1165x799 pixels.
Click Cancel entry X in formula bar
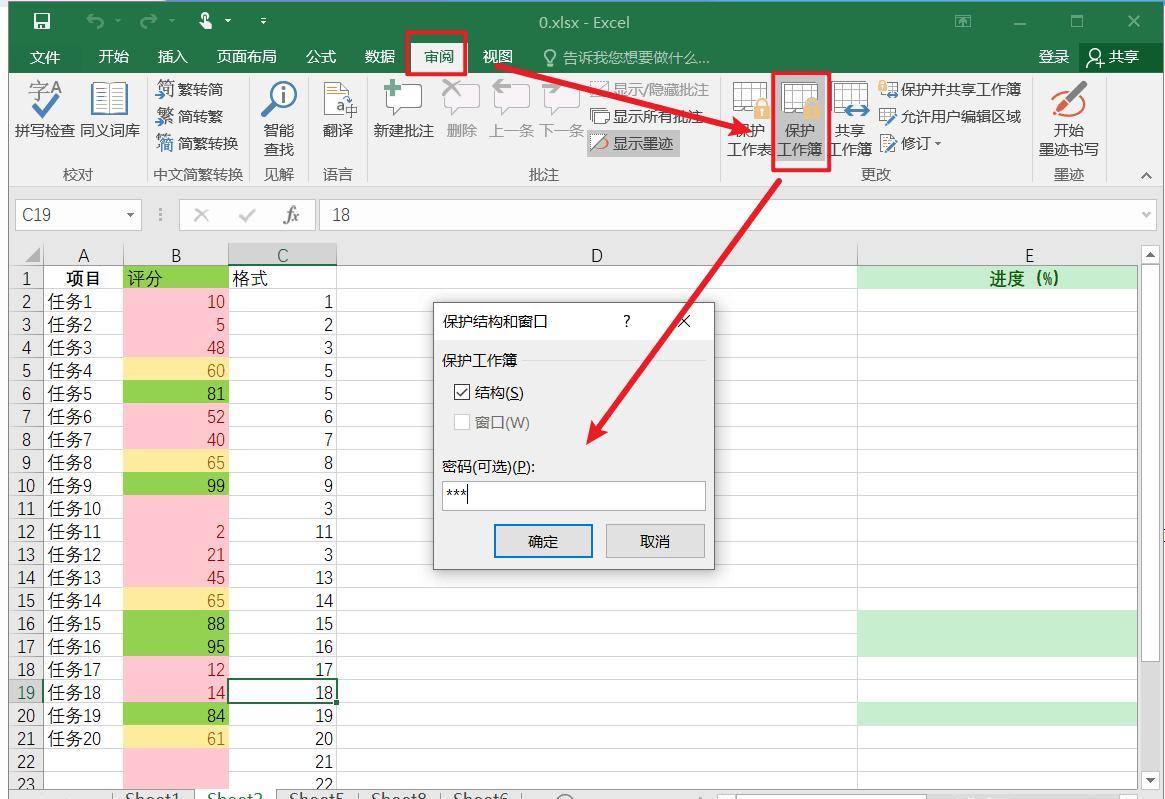pyautogui.click(x=201, y=215)
